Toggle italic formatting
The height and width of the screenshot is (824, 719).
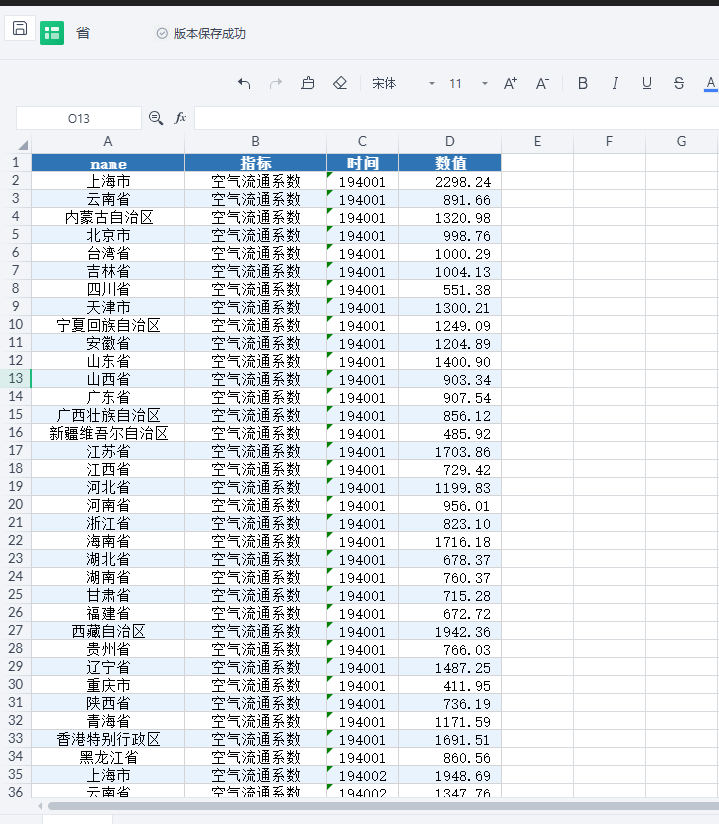pyautogui.click(x=615, y=83)
